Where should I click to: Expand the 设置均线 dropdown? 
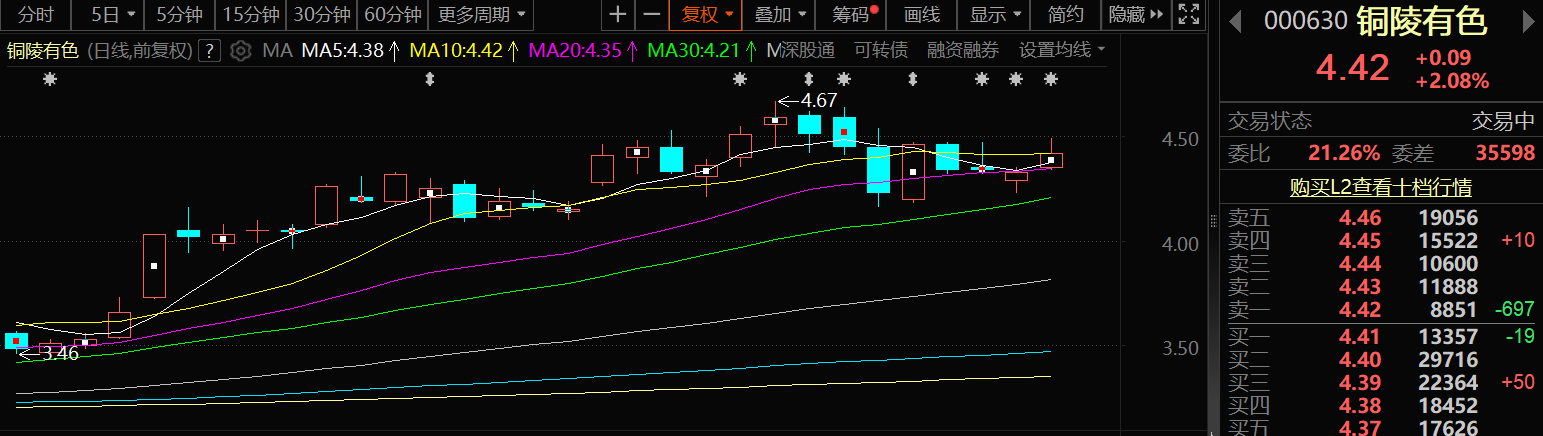(1061, 50)
